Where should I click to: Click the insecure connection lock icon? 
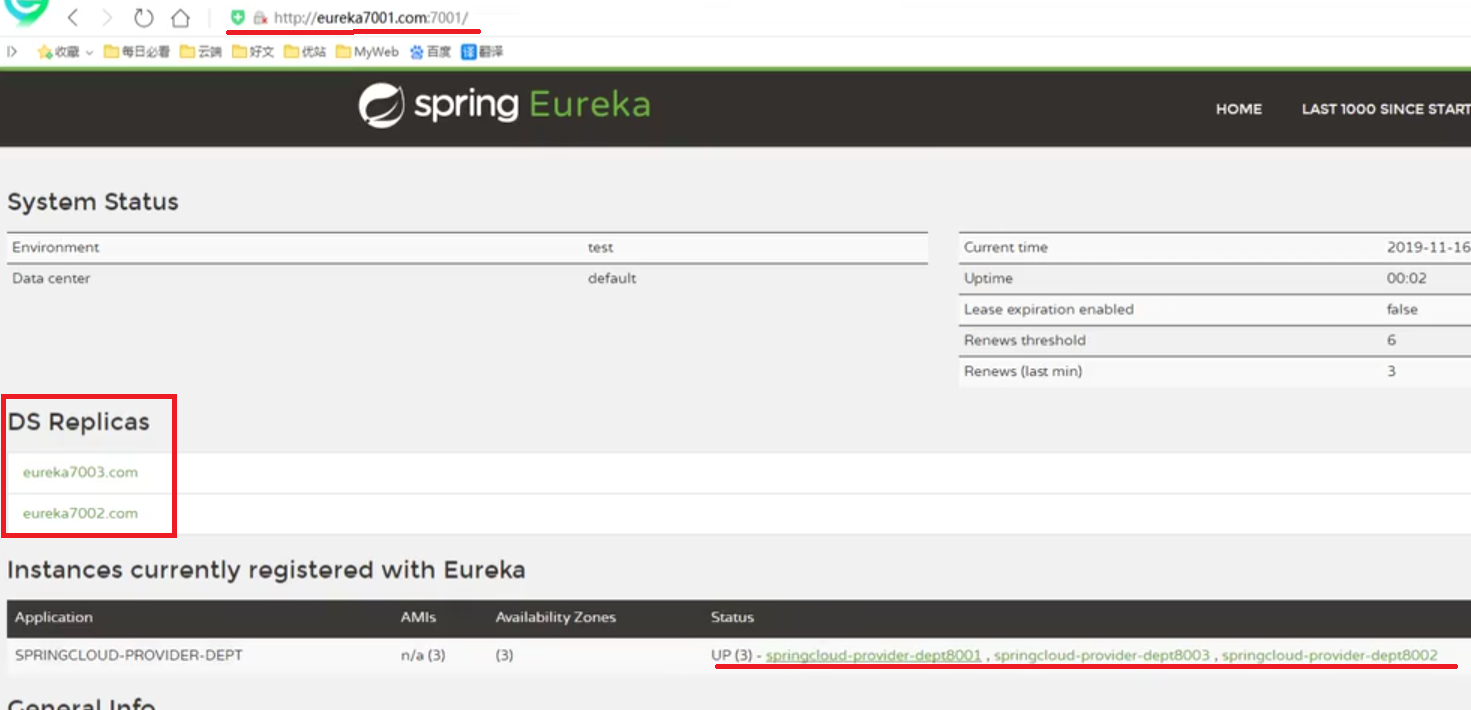[x=260, y=18]
